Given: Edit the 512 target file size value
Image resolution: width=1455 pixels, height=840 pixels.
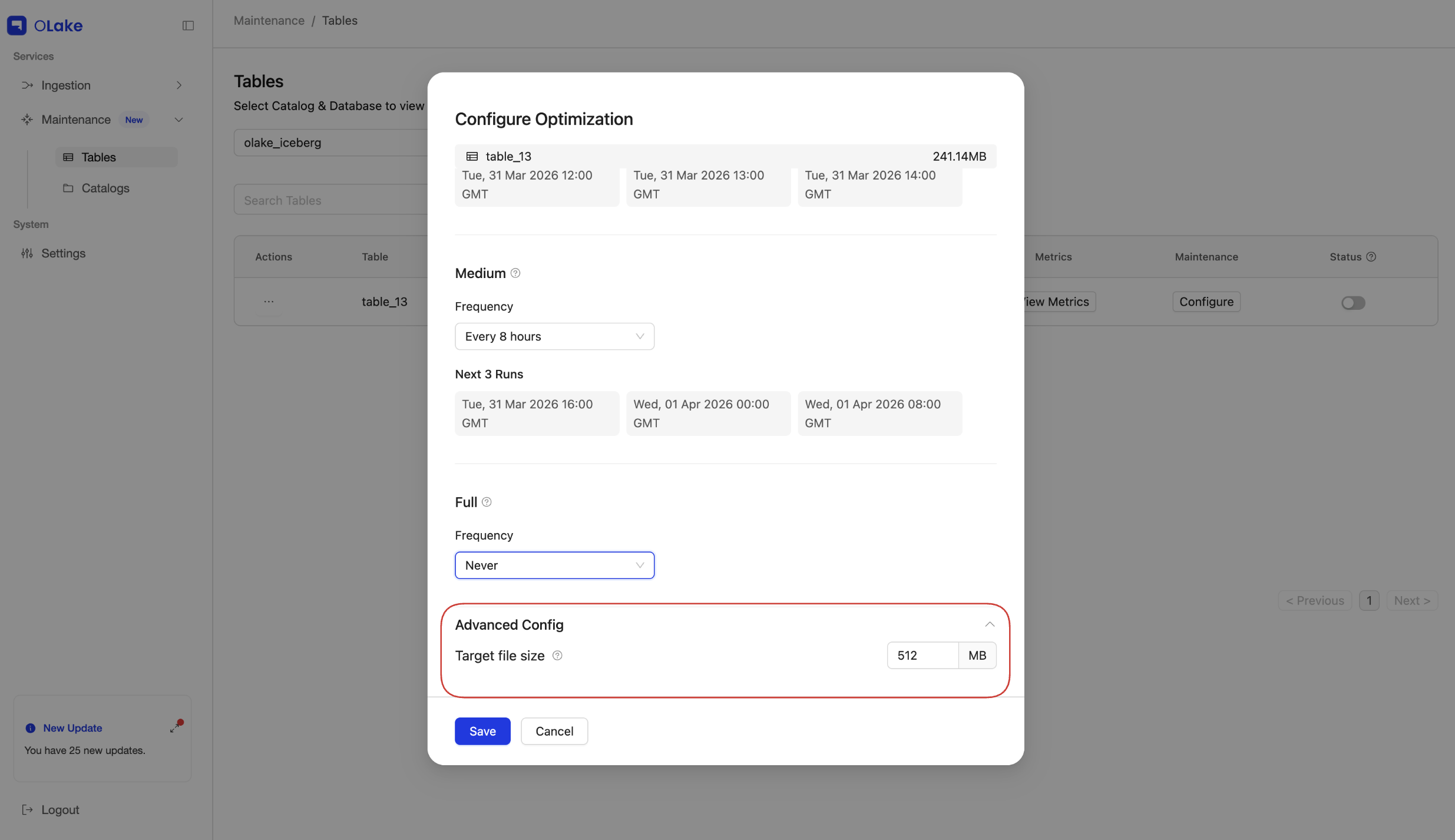Looking at the screenshot, I should [x=921, y=654].
